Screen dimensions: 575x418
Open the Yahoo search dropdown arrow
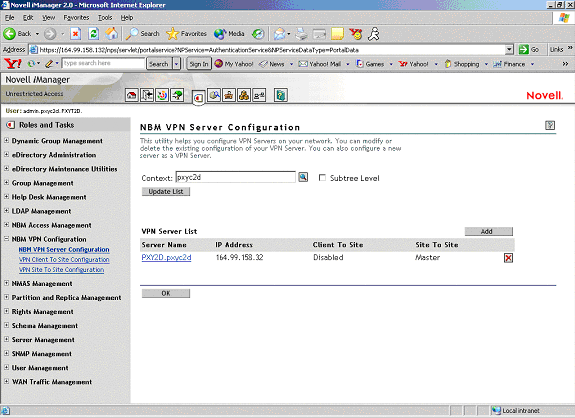pos(176,64)
